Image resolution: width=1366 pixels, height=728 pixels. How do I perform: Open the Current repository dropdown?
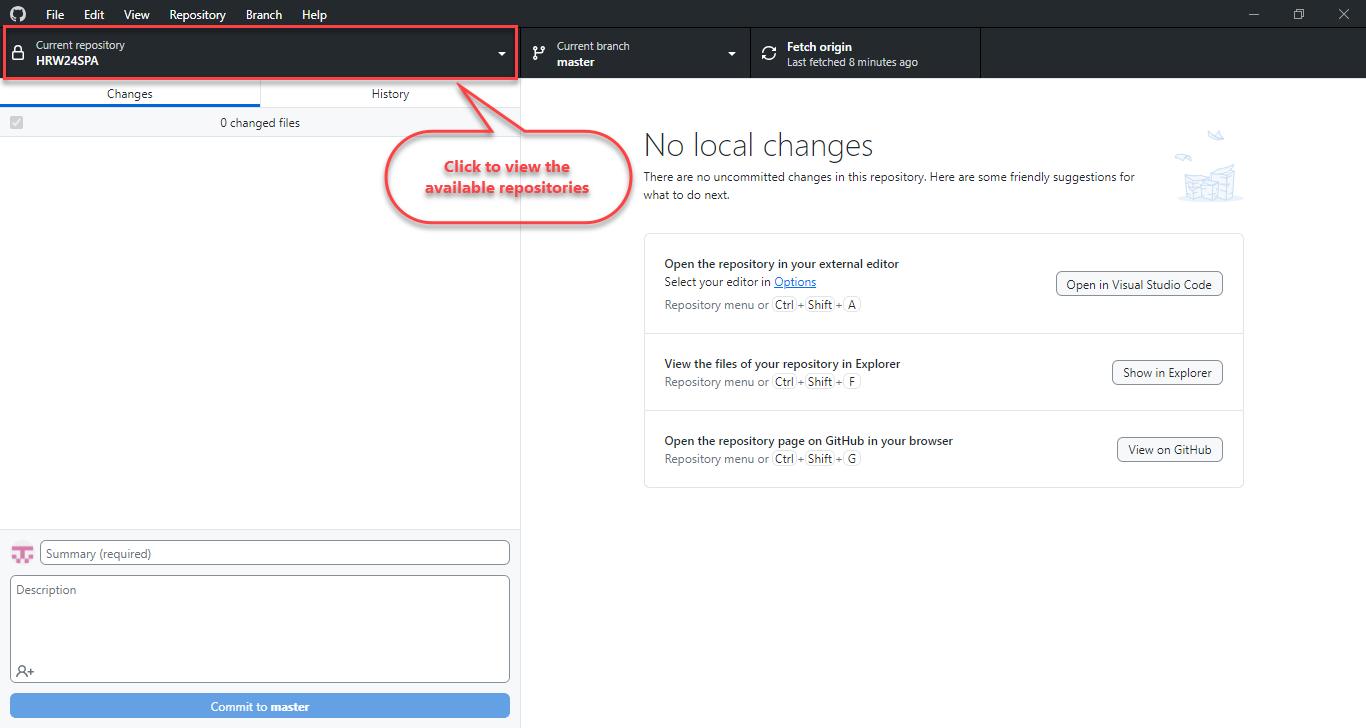260,52
